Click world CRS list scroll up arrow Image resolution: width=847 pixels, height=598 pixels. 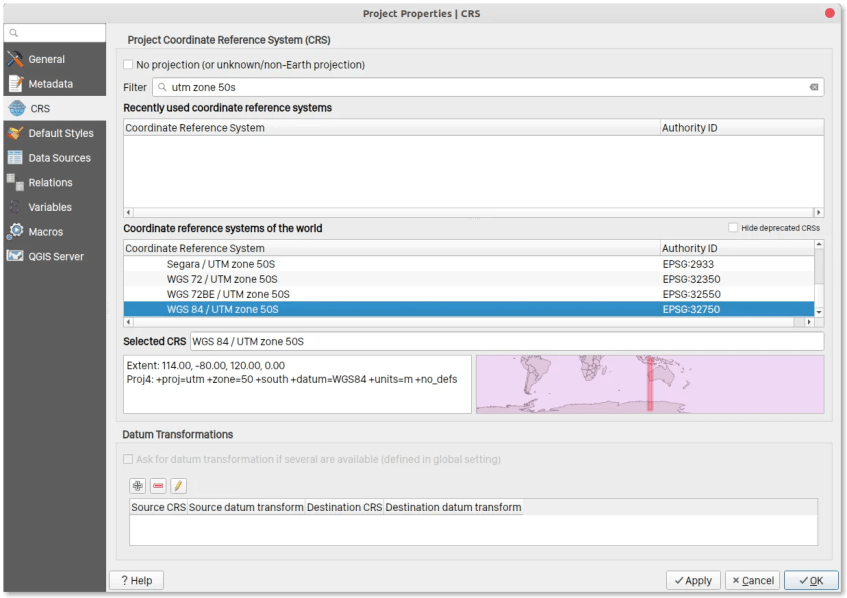pos(819,245)
